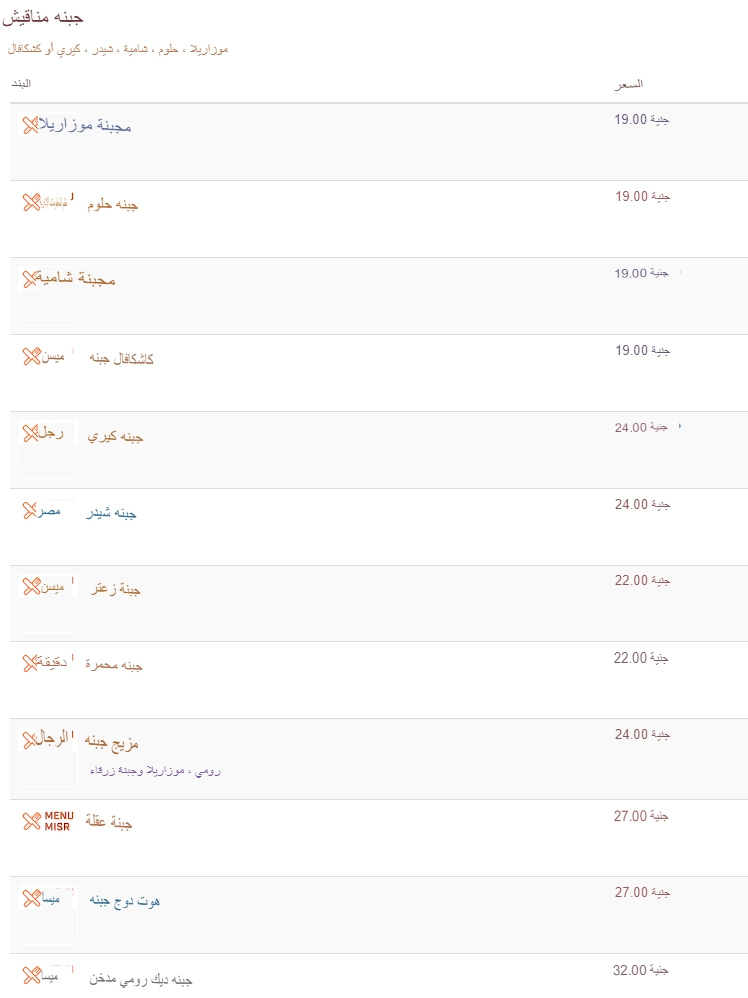
Task: Click the crossed-utensils icon beside جبنه كيري
Action: (x=31, y=433)
